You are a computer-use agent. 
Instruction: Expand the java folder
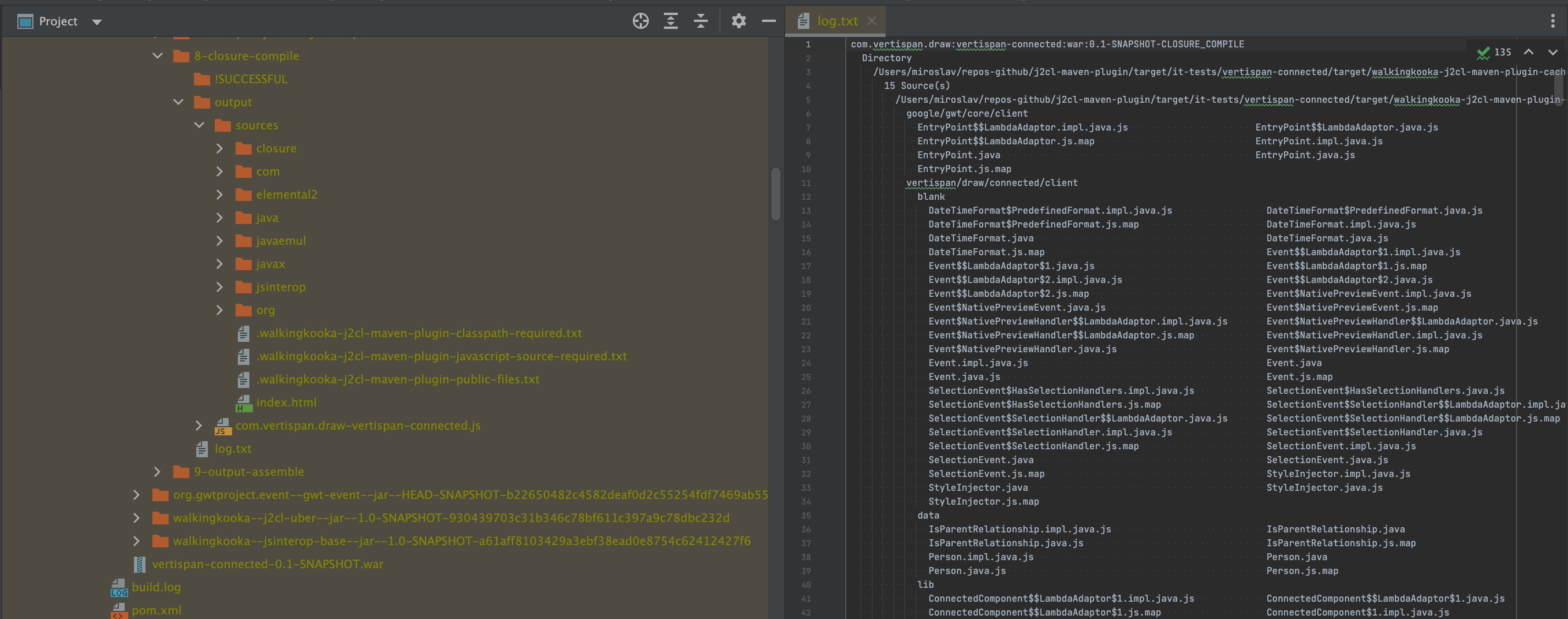point(220,218)
